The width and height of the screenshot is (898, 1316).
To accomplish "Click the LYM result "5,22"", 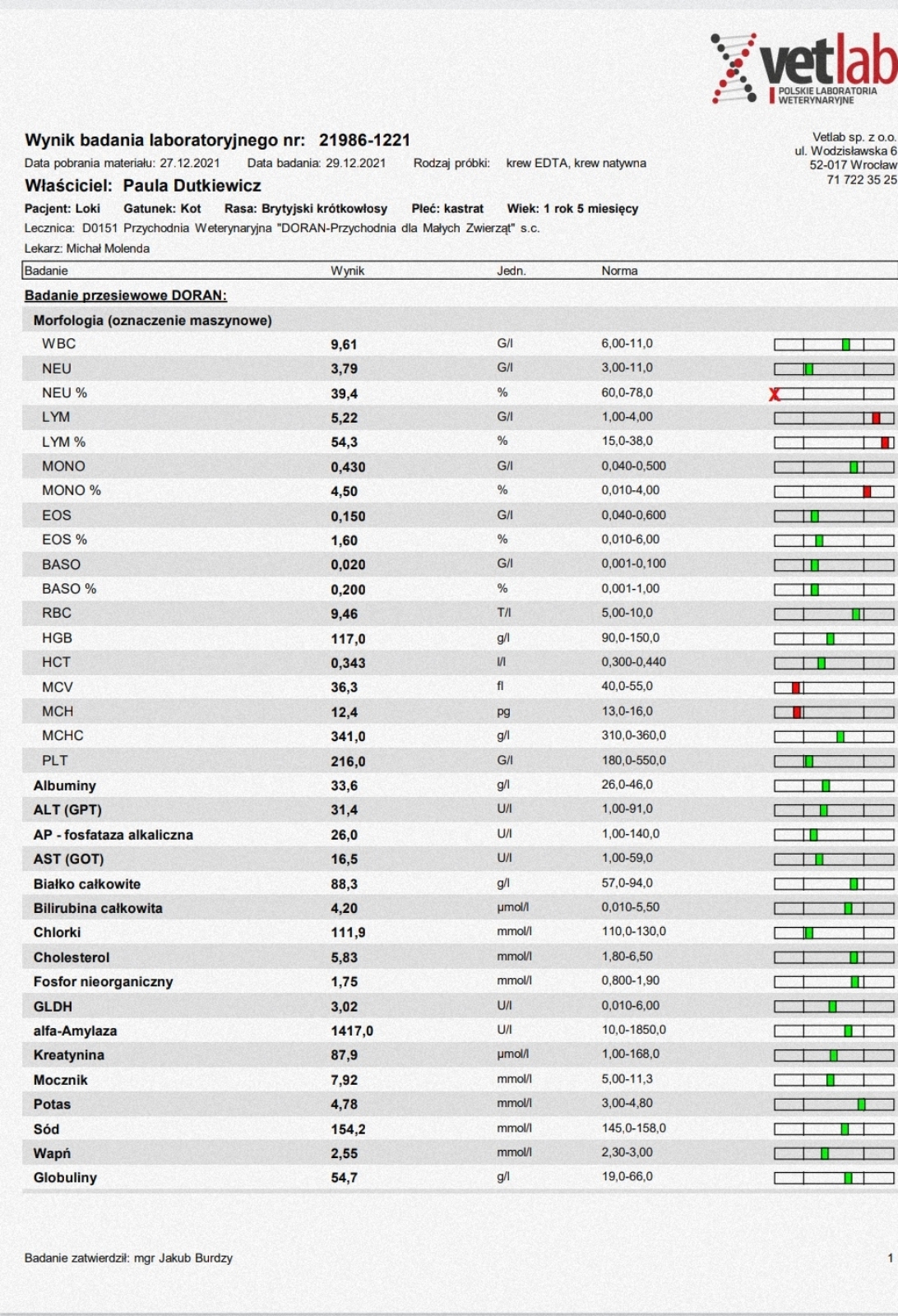I will click(344, 418).
